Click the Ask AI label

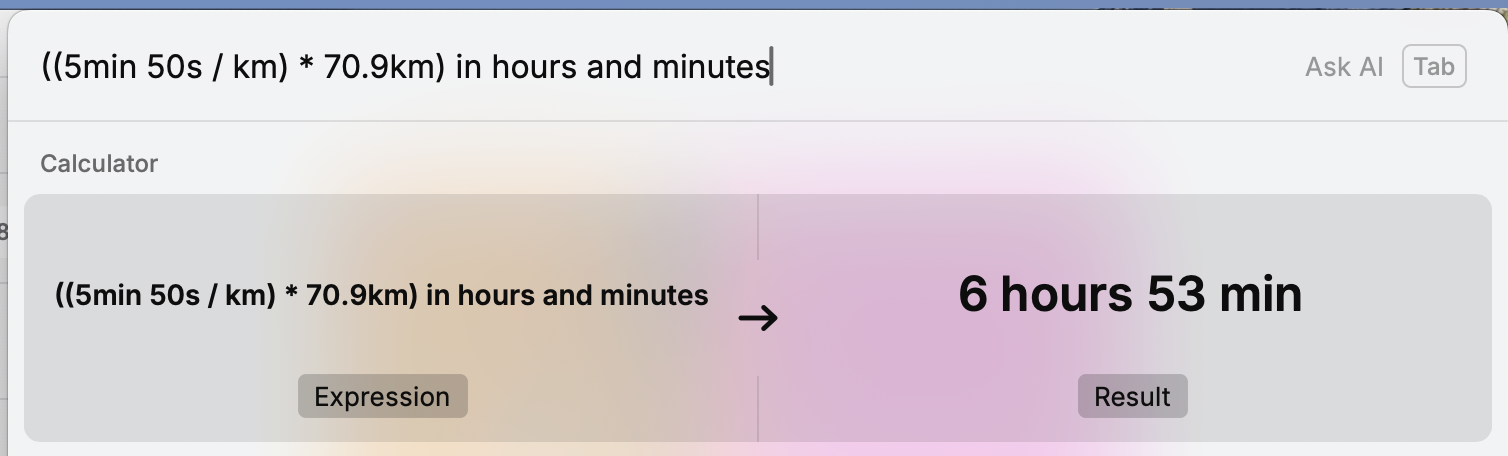1344,67
